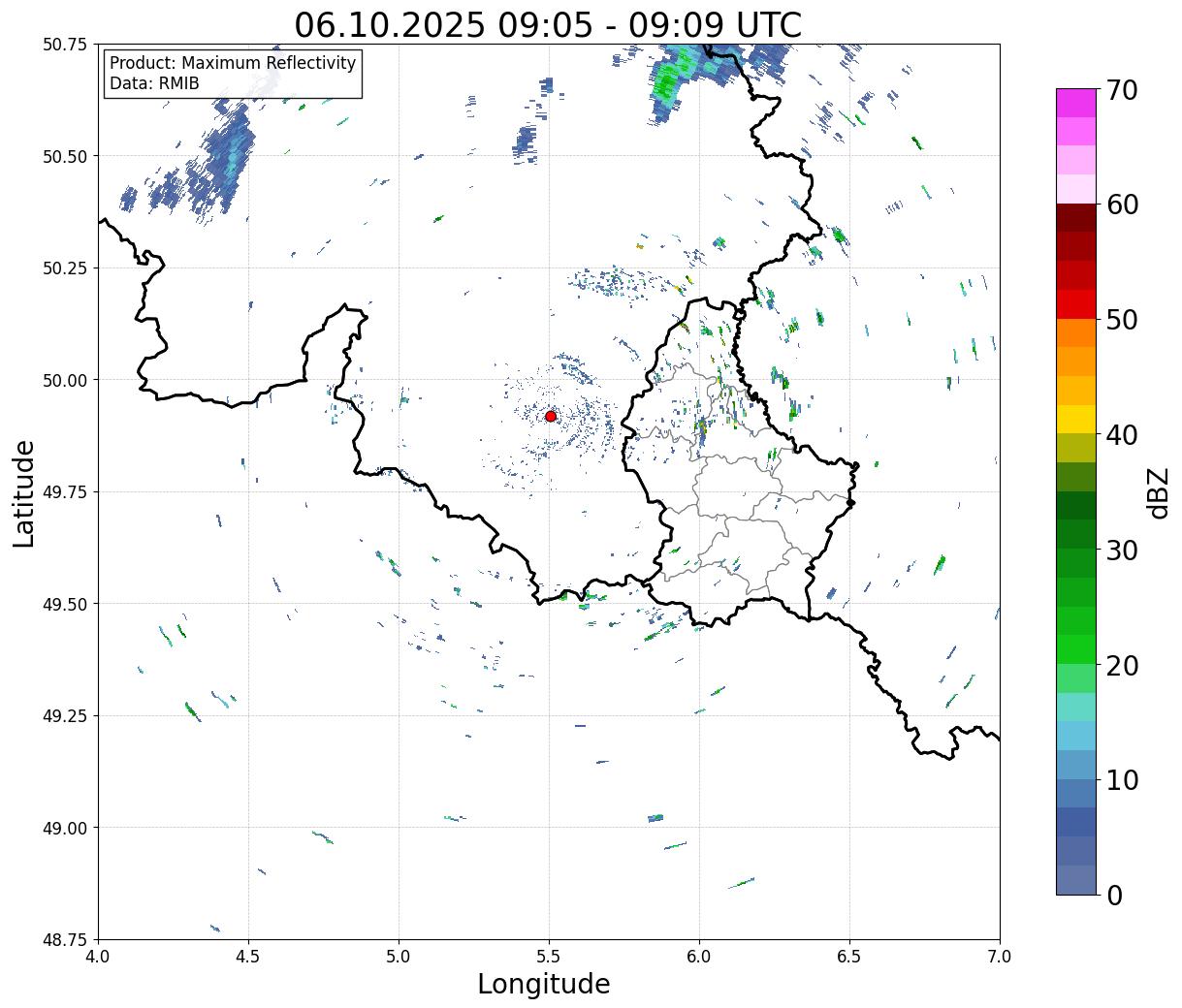The height and width of the screenshot is (1008, 1182).
Task: Click latitude tick label 49.75
Action: coord(65,492)
